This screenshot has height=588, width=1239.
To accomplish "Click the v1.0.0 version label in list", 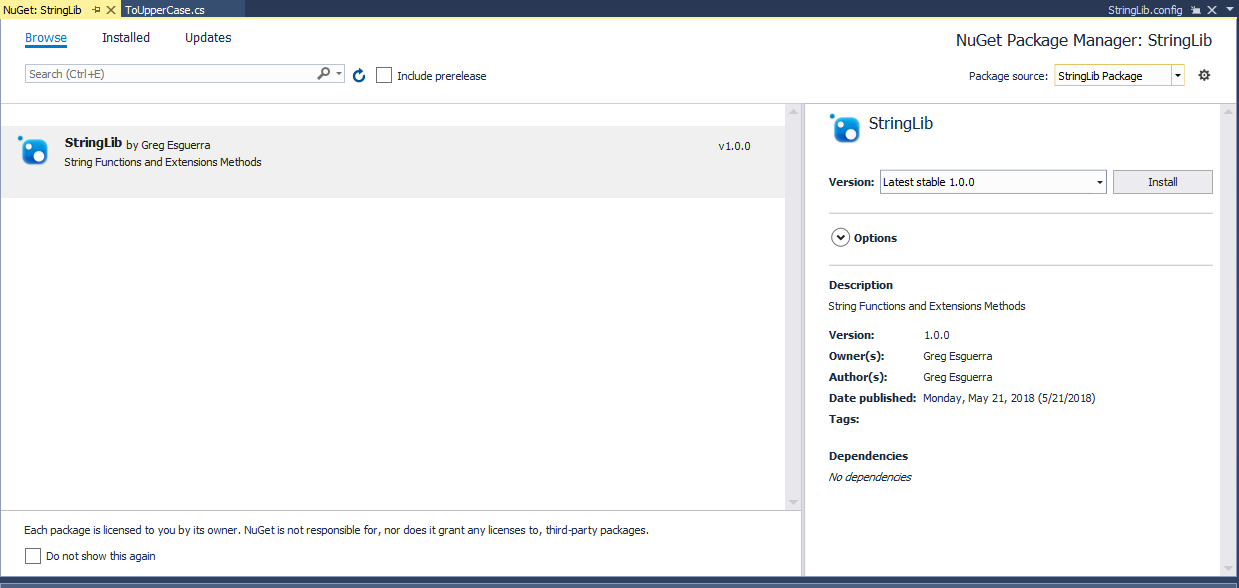I will point(734,146).
